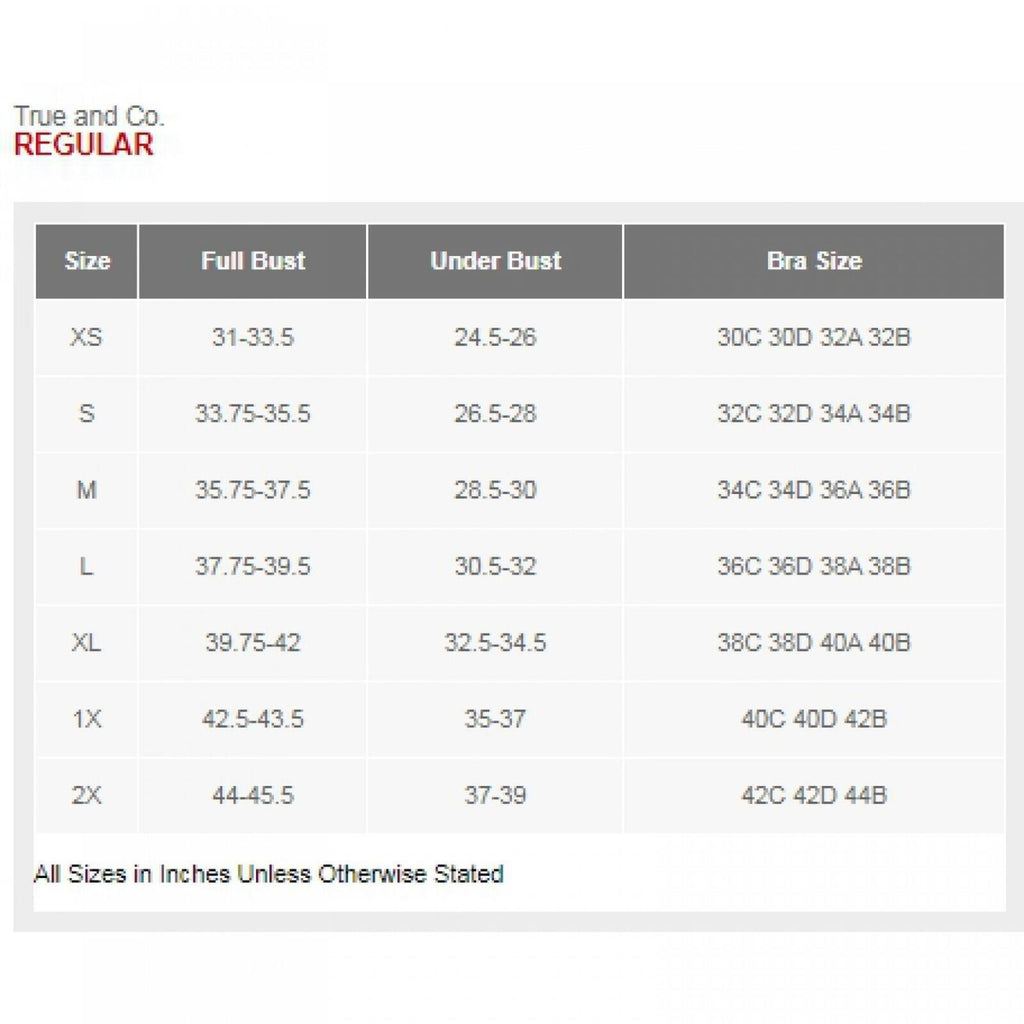Select the L size row label

87,566
